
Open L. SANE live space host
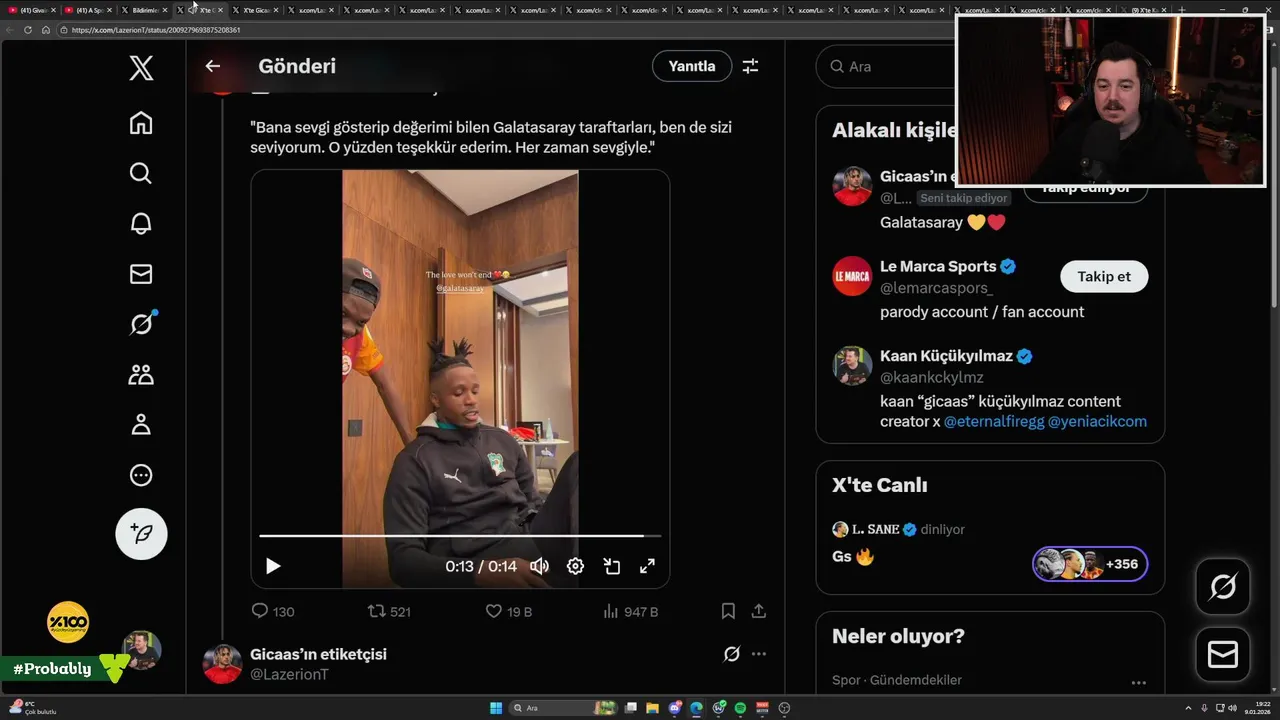coord(875,529)
